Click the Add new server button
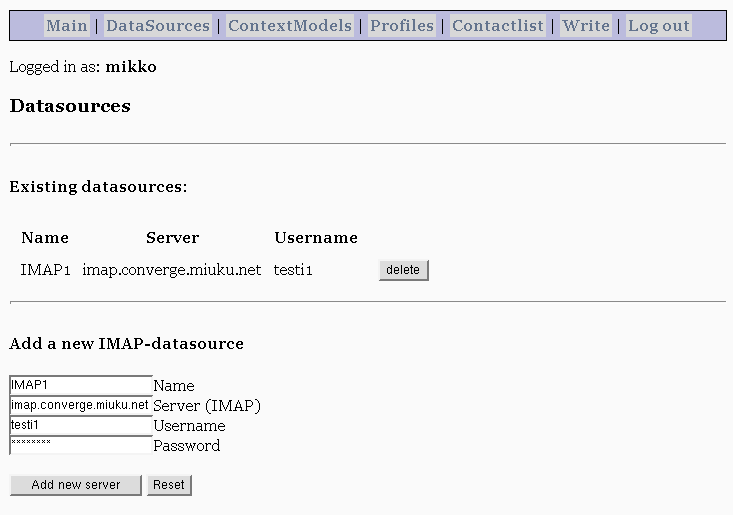 click(x=76, y=485)
